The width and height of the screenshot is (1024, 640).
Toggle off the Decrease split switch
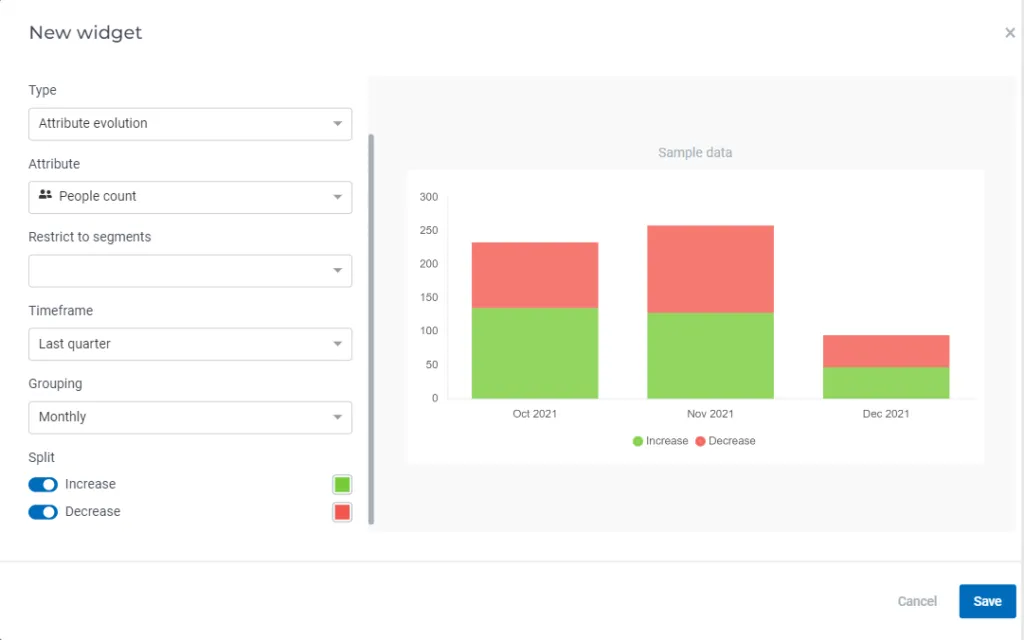[43, 512]
